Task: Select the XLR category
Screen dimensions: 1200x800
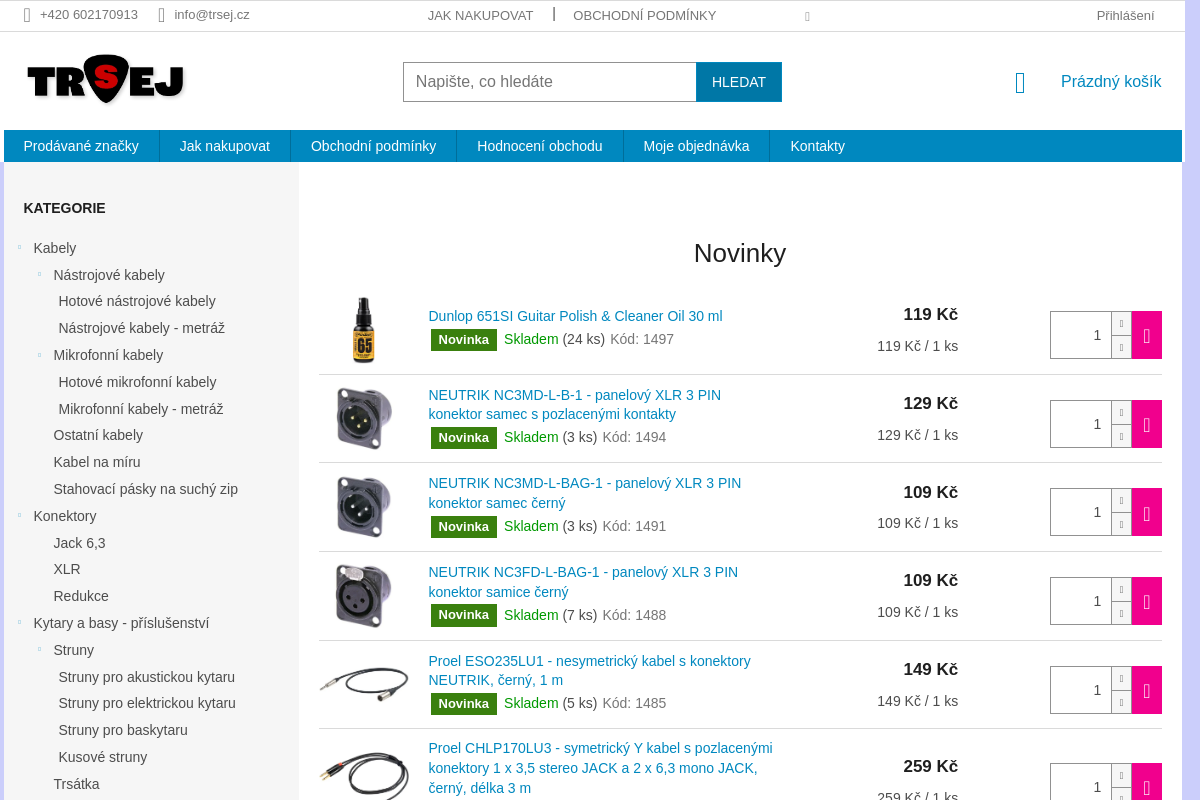Action: (67, 569)
